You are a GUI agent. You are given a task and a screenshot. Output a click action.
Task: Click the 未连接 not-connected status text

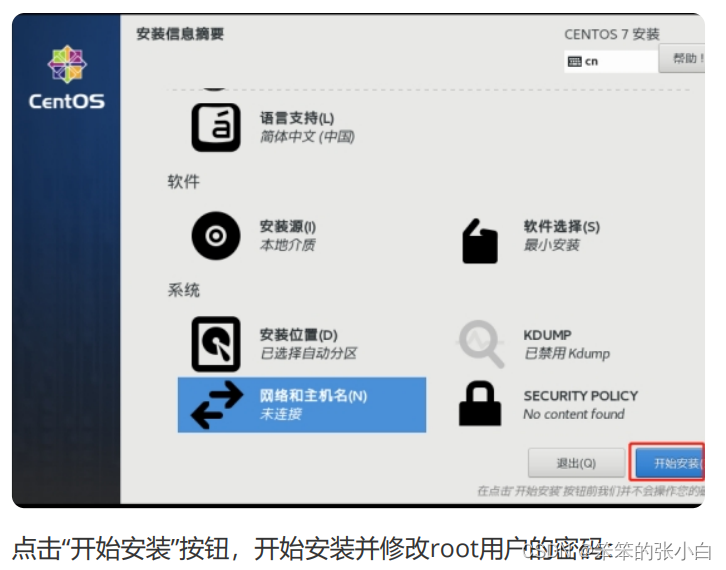coord(281,414)
